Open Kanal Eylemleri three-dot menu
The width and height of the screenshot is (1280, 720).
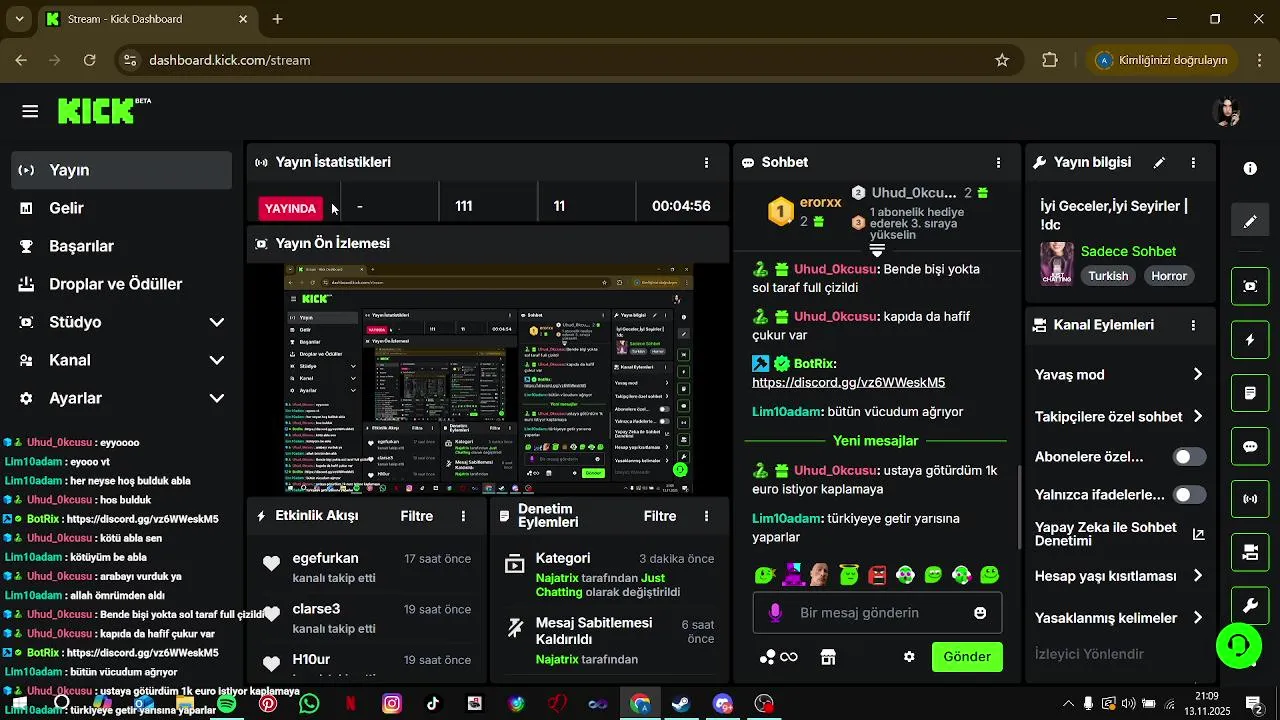1193,325
